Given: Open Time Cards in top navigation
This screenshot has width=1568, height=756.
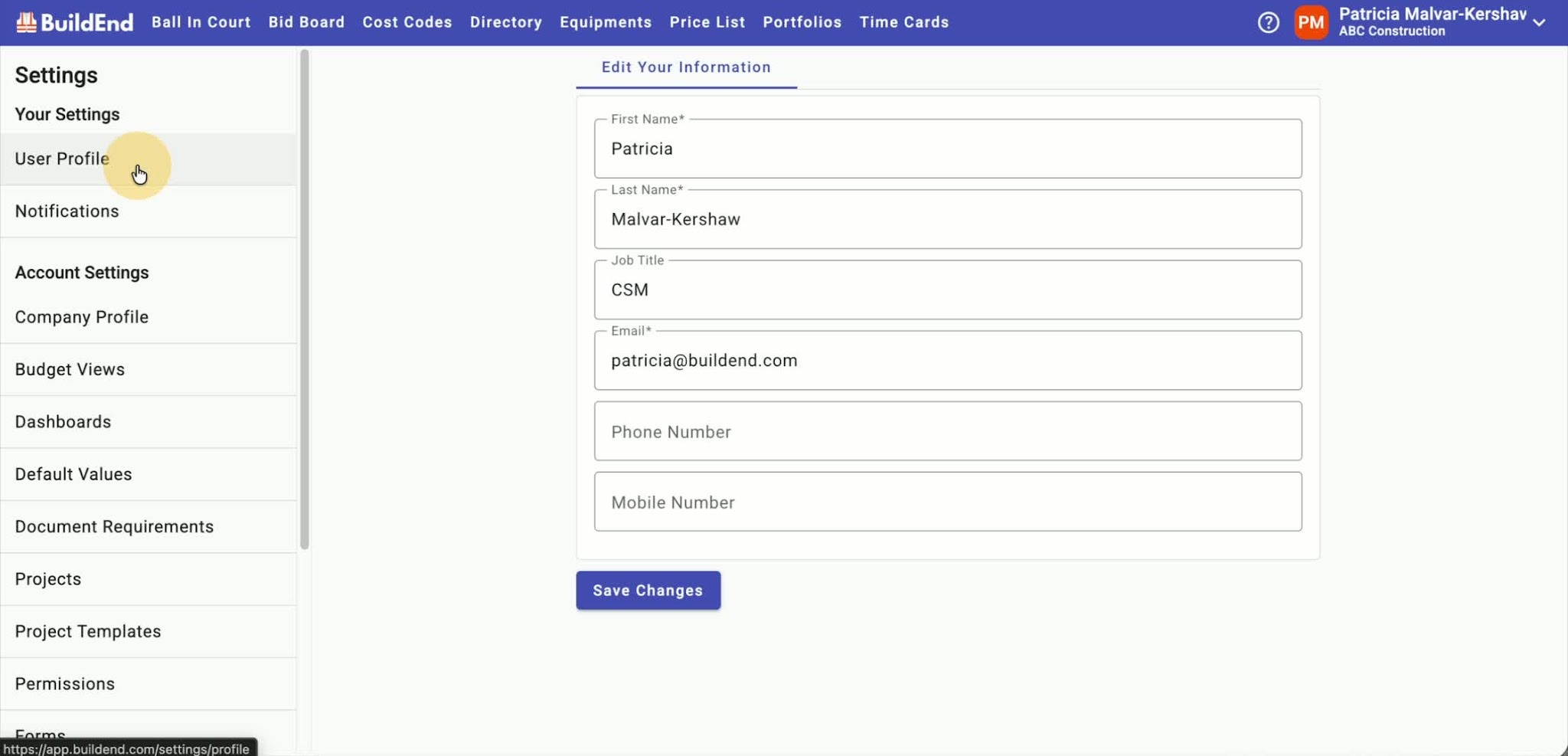Looking at the screenshot, I should click(x=903, y=22).
